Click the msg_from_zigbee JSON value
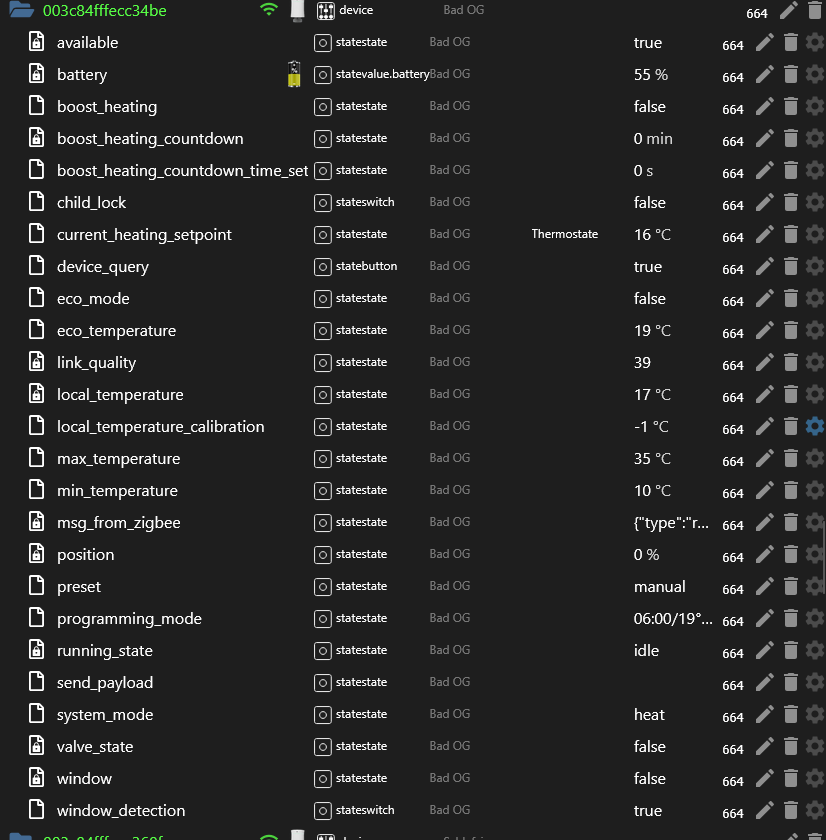 point(673,523)
